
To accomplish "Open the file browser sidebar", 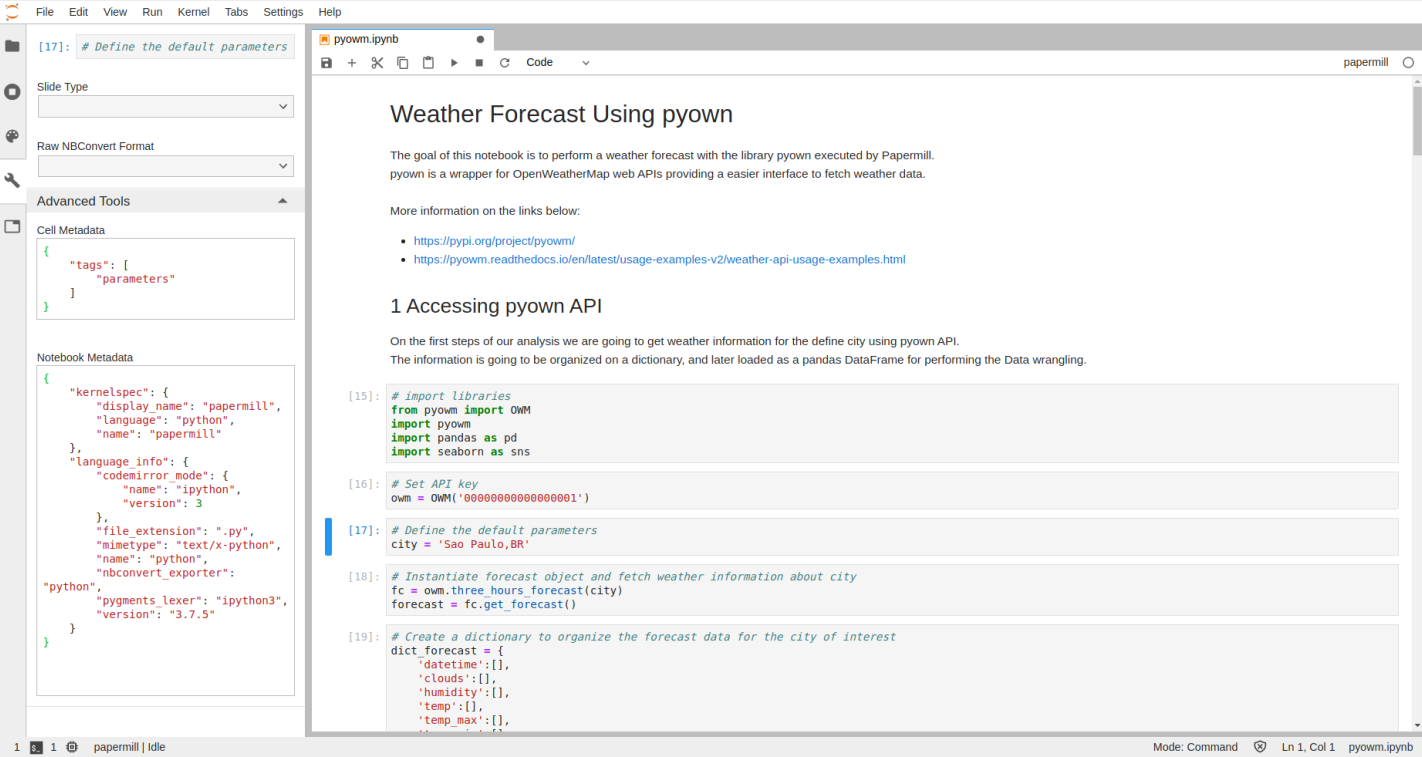I will click(12, 44).
